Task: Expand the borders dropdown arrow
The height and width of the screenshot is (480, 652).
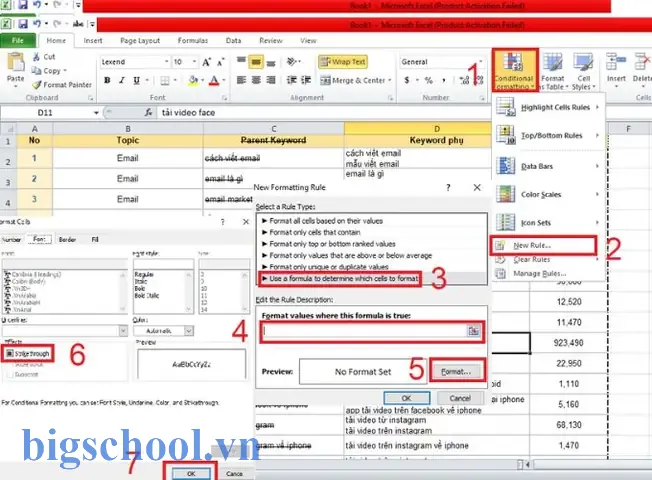Action: click(175, 80)
